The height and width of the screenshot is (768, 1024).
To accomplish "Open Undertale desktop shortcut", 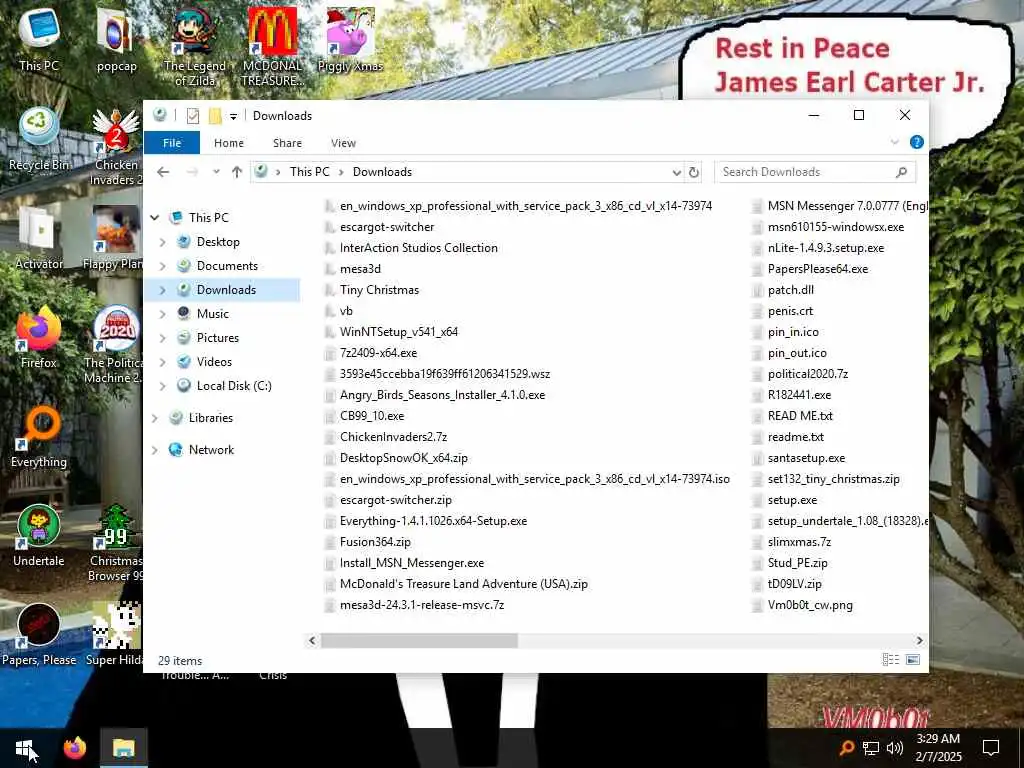I will 39,536.
